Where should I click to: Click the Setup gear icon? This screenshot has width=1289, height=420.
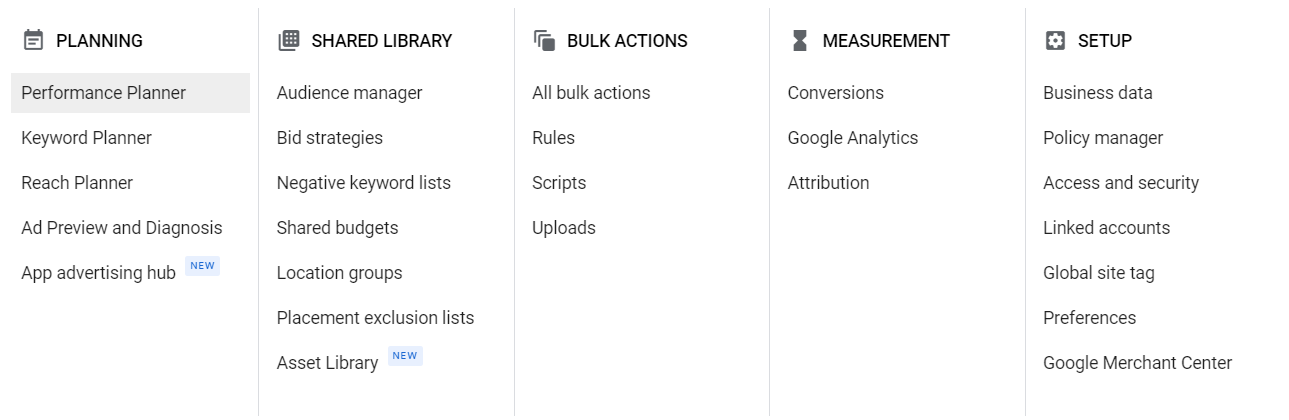[1055, 41]
